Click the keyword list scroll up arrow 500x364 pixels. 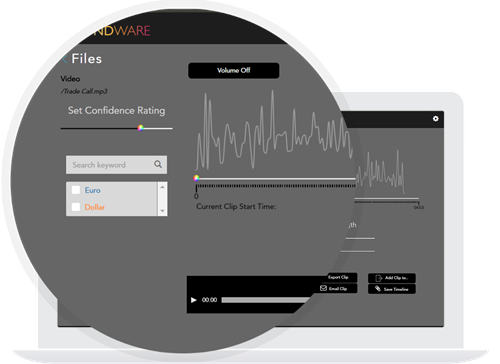click(162, 187)
